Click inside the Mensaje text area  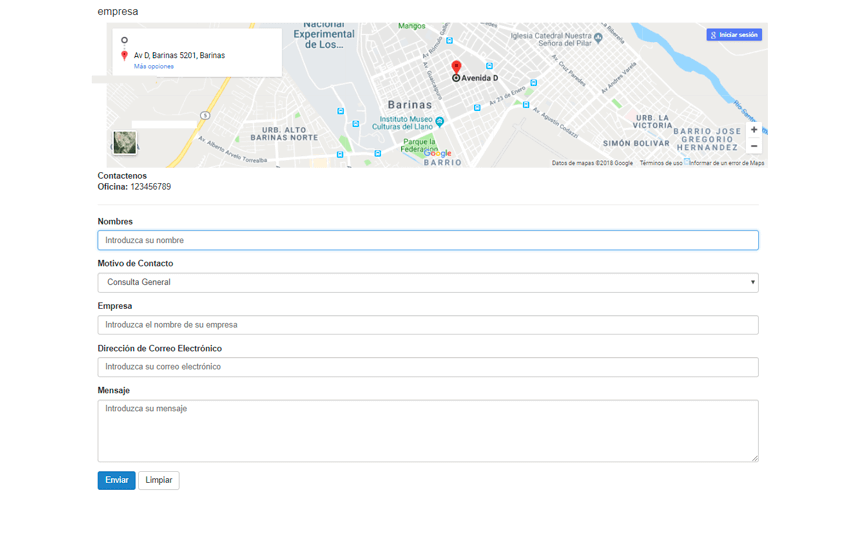[428, 431]
